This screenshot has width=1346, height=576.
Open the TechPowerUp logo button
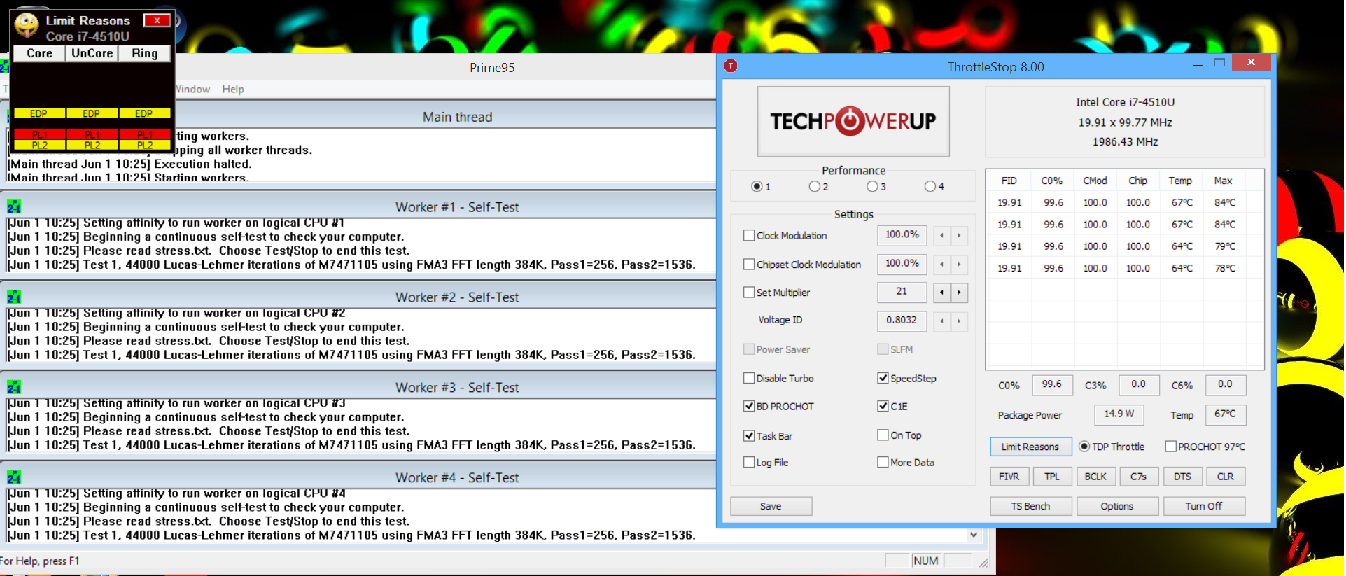(x=853, y=121)
